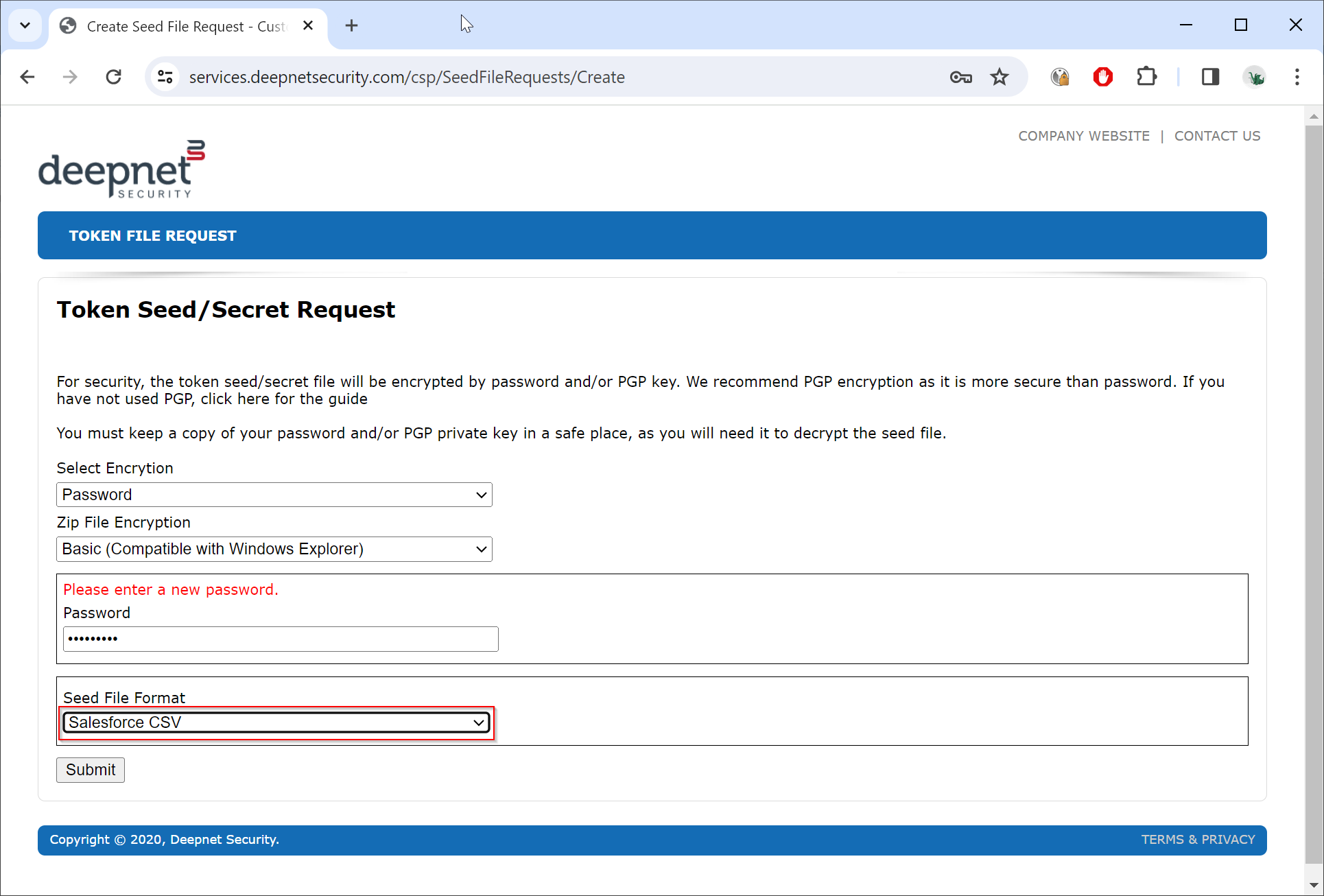Open the red ad blocker extension

(x=1102, y=77)
